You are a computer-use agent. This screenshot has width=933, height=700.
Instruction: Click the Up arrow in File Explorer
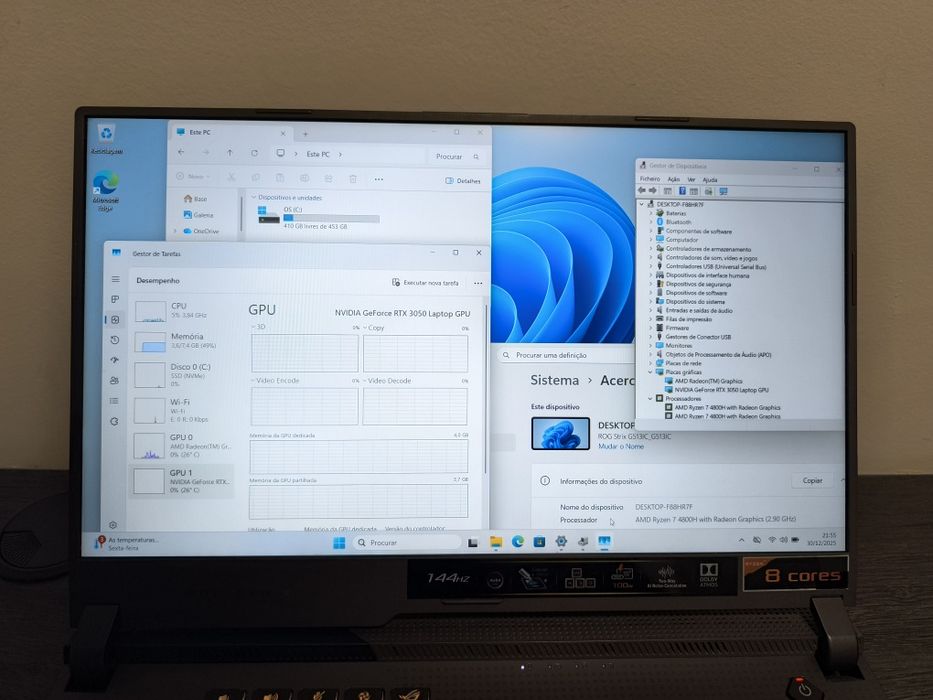(x=230, y=153)
